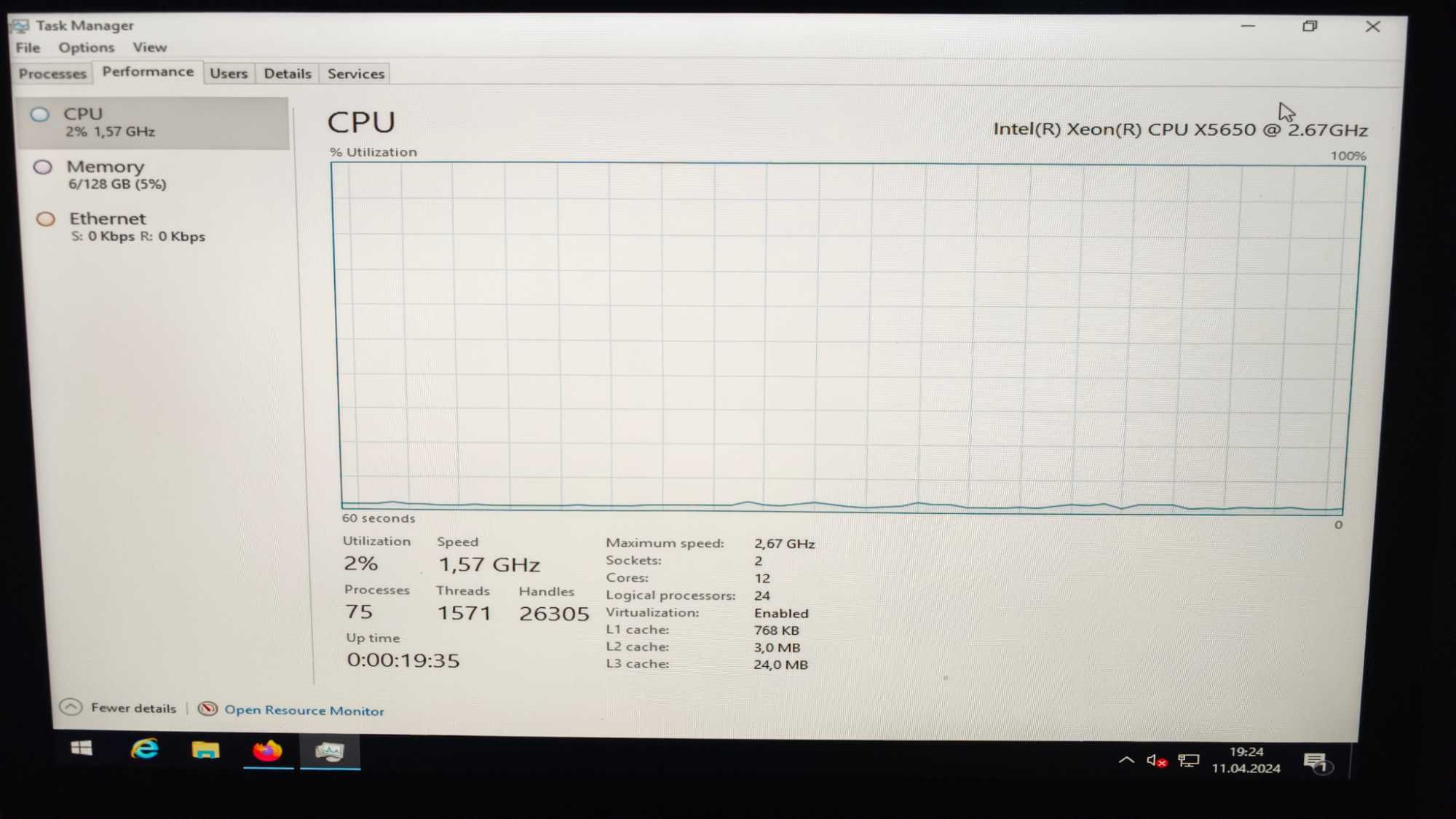Open the Processes tab in Task Manager
Screen dimensions: 1456x819
tap(52, 73)
